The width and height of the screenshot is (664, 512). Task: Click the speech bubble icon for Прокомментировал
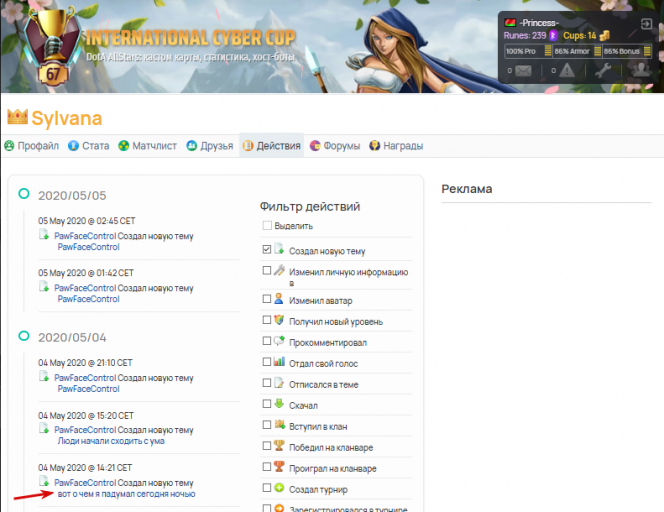[279, 340]
